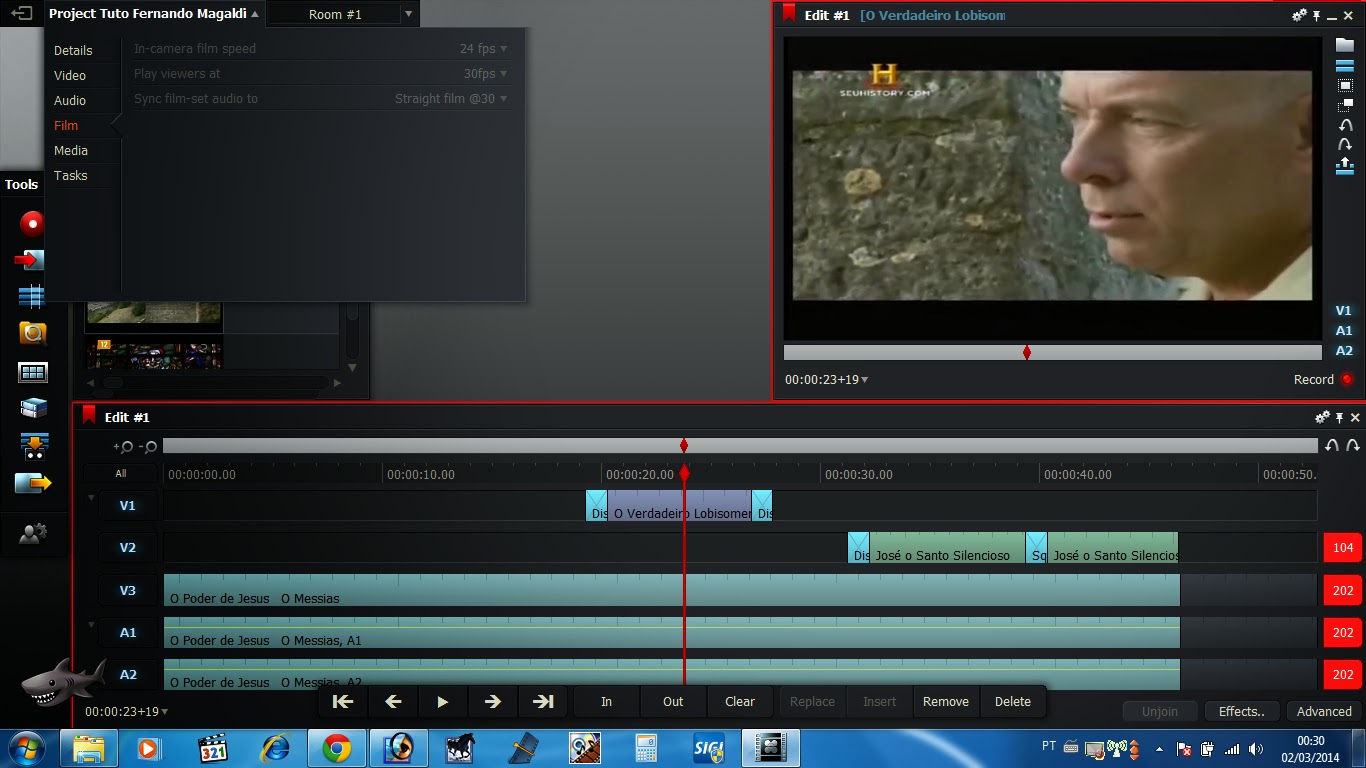
Task: Toggle A1 track in the viewer
Action: click(1344, 331)
